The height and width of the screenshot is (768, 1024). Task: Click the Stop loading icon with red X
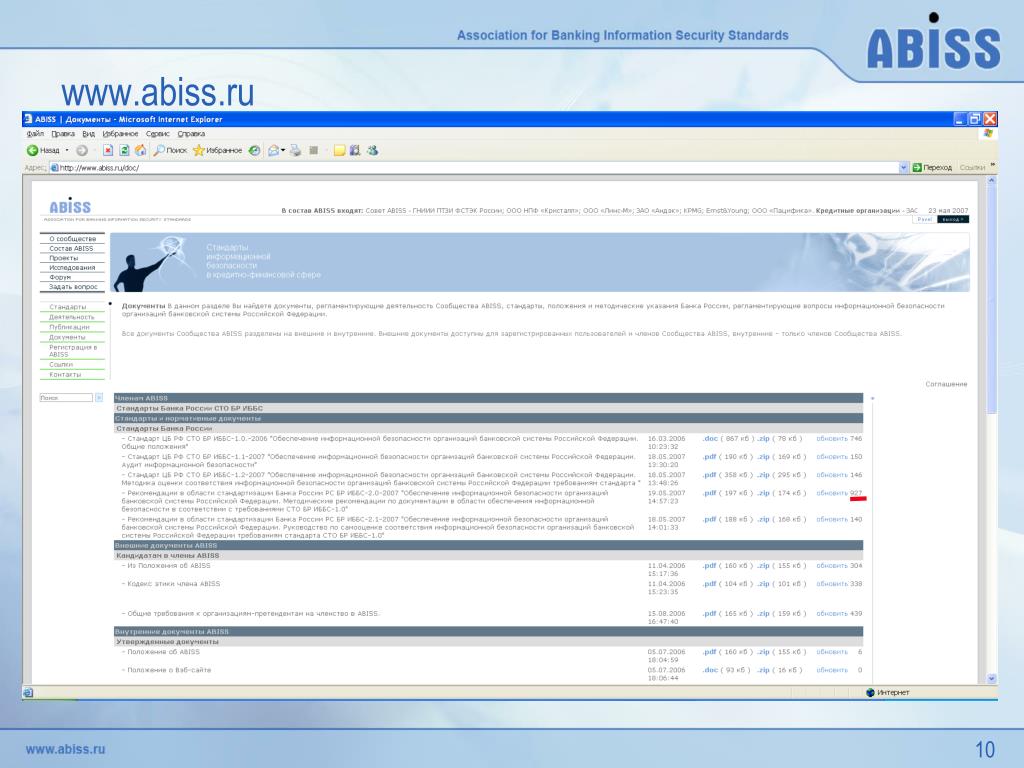(x=108, y=150)
